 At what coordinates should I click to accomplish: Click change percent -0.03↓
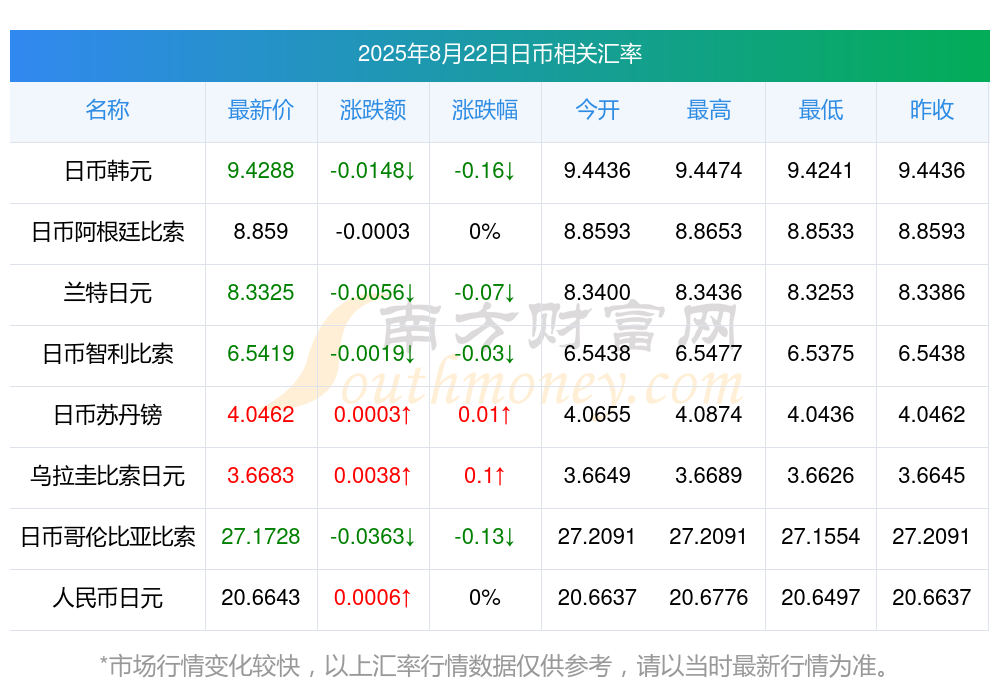485,353
